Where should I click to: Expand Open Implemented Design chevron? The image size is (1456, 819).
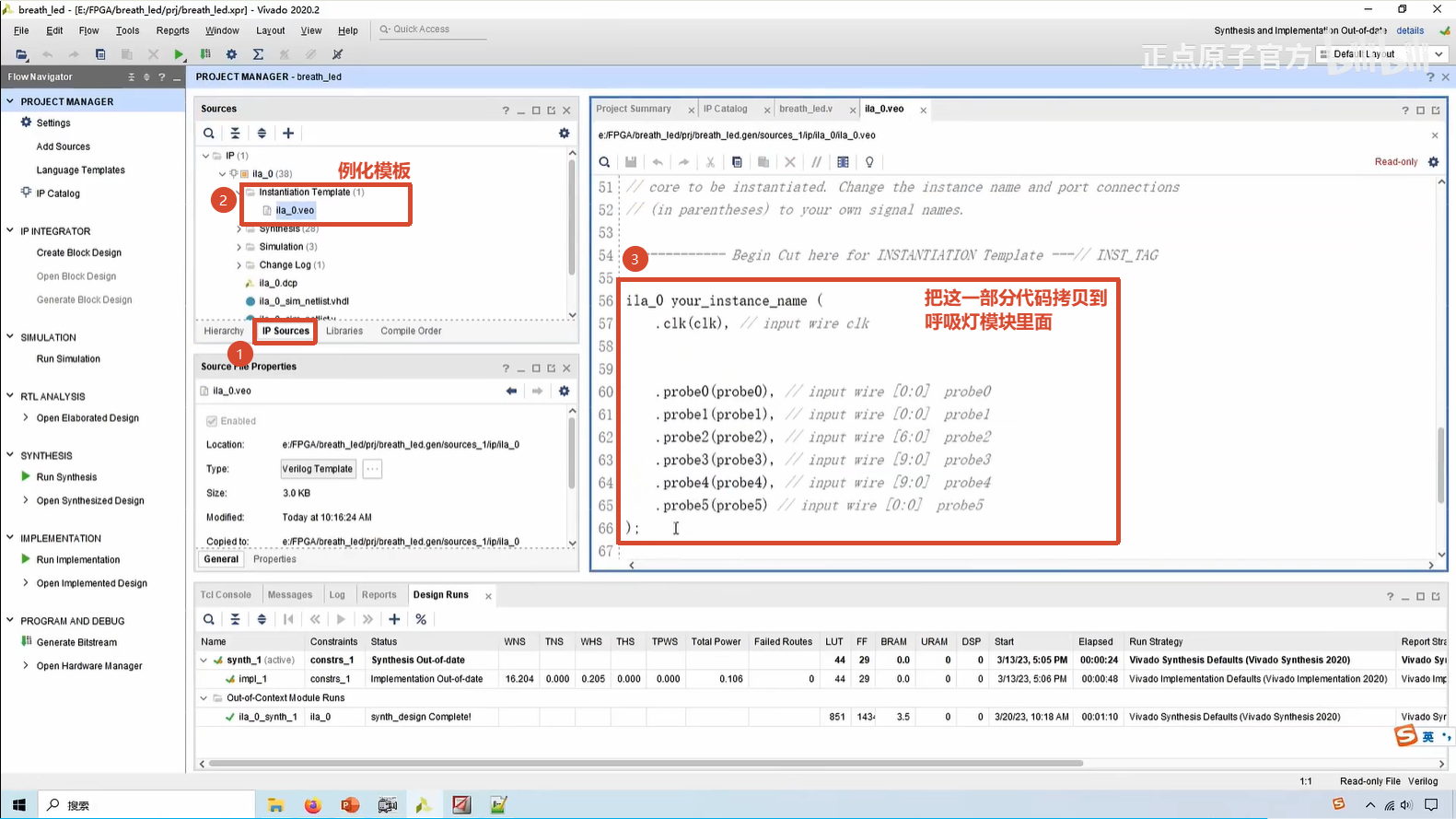[x=26, y=583]
